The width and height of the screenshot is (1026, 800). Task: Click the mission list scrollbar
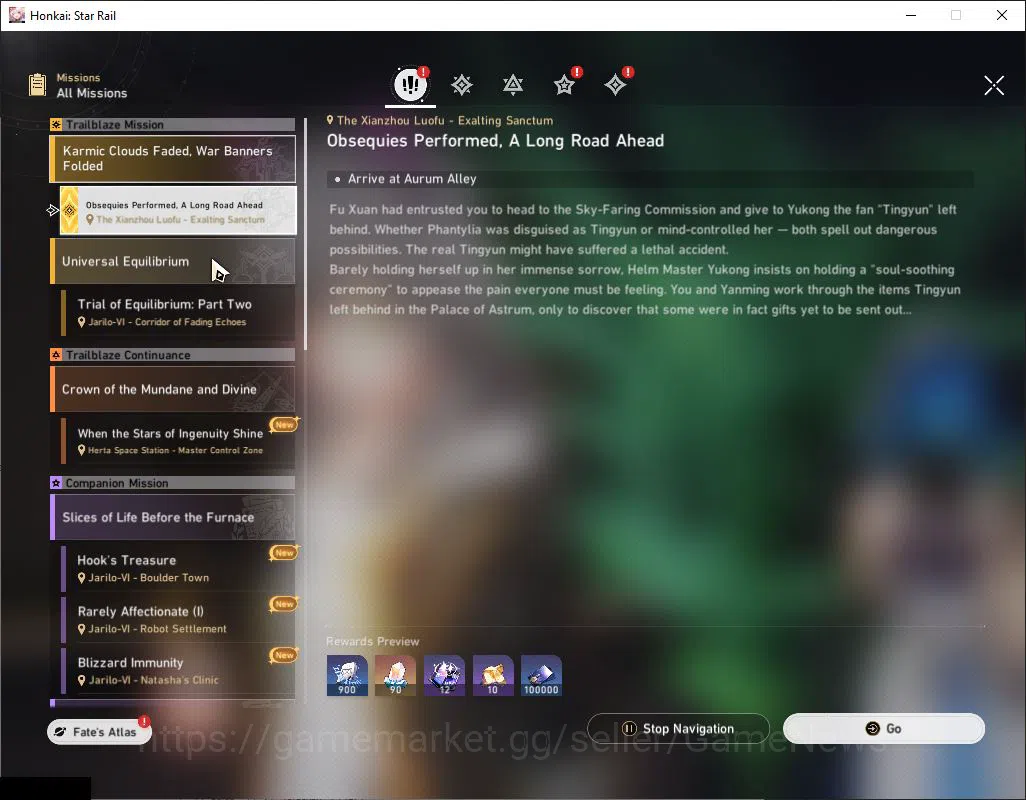(x=305, y=234)
